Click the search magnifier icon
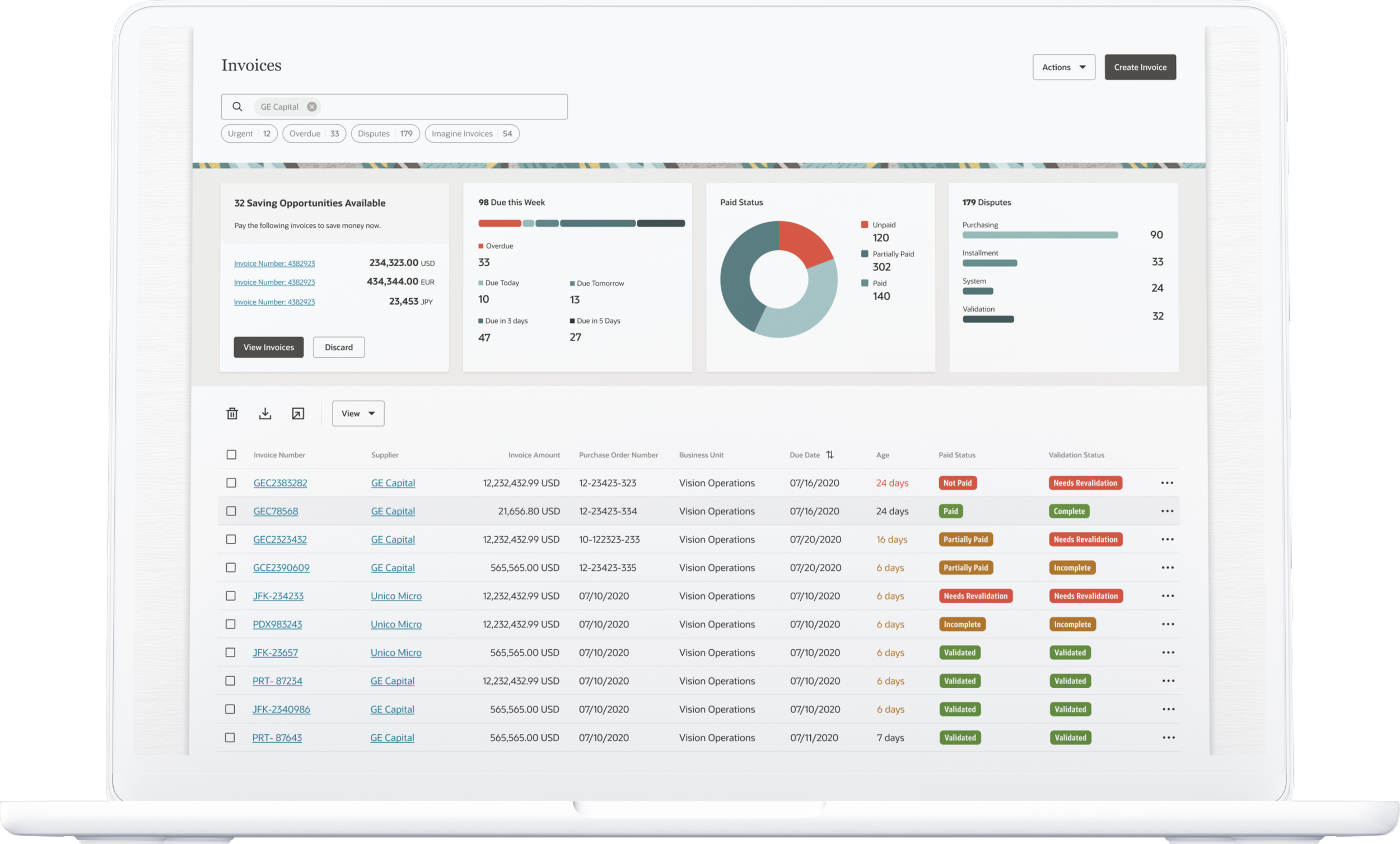Screen dimensions: 1400x844 [237, 107]
